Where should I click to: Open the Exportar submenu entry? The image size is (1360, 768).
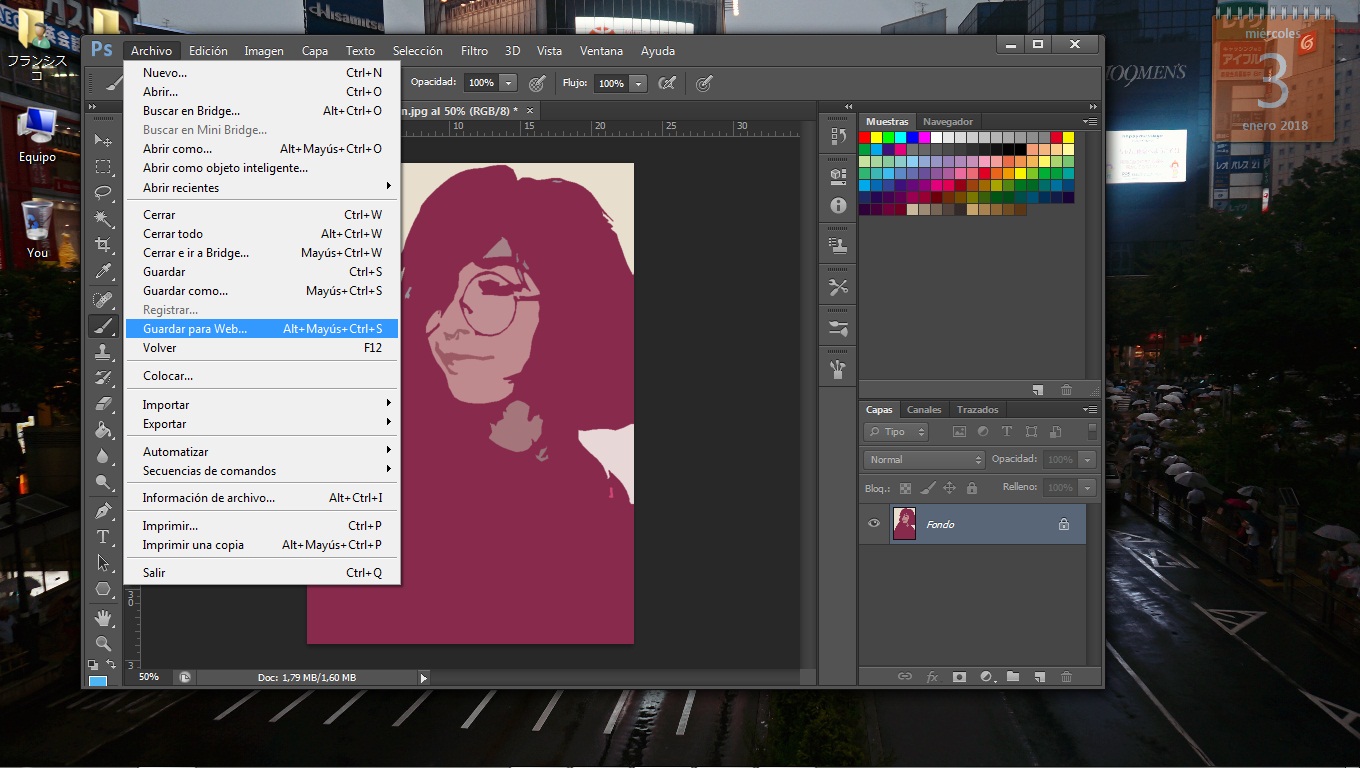click(262, 424)
